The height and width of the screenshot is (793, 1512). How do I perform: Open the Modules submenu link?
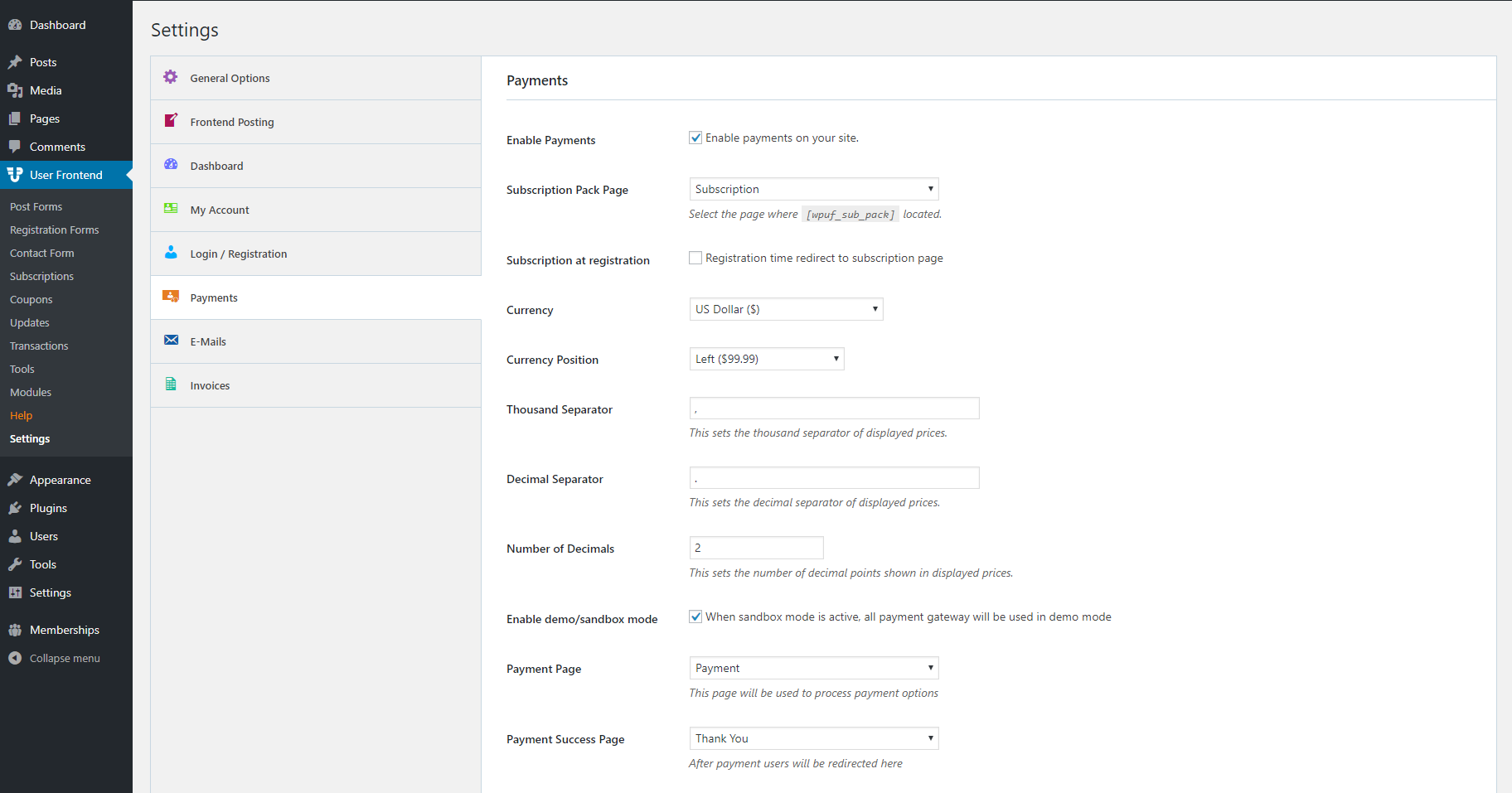[x=31, y=392]
